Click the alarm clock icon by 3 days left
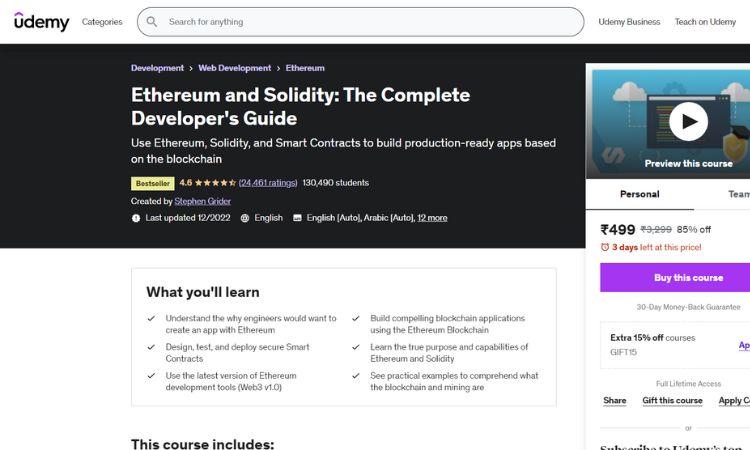750x450 pixels. [x=605, y=247]
